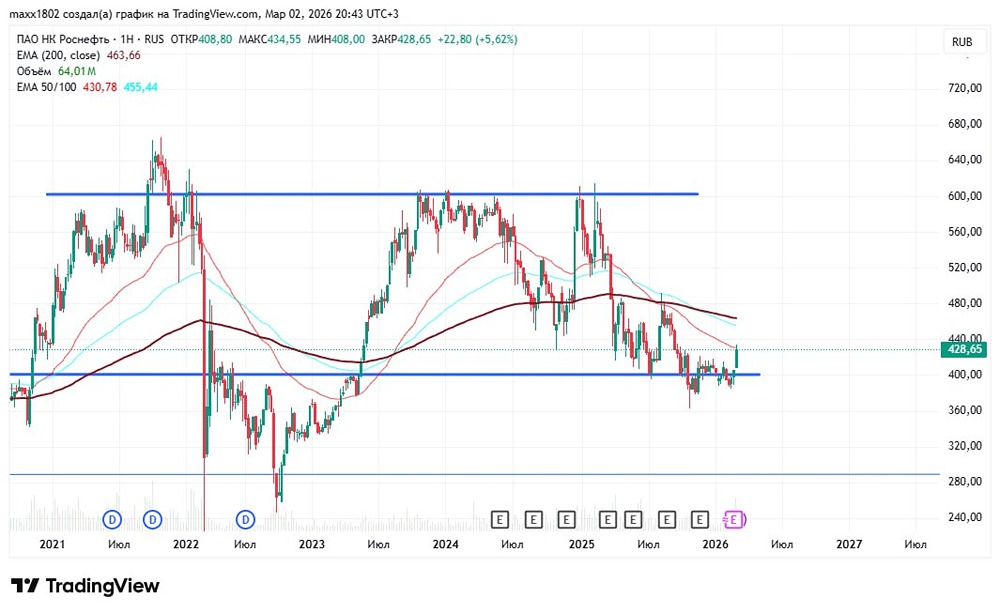This screenshot has height=614, width=1000.
Task: Click the 2027 label on time axis
Action: 849,544
